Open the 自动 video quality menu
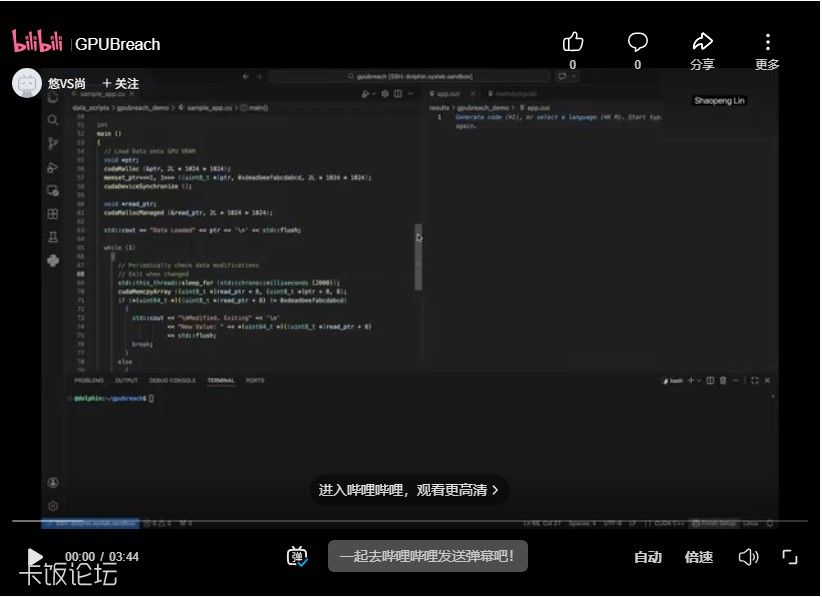Screen dimensions: 822x597 pyautogui.click(x=648, y=557)
